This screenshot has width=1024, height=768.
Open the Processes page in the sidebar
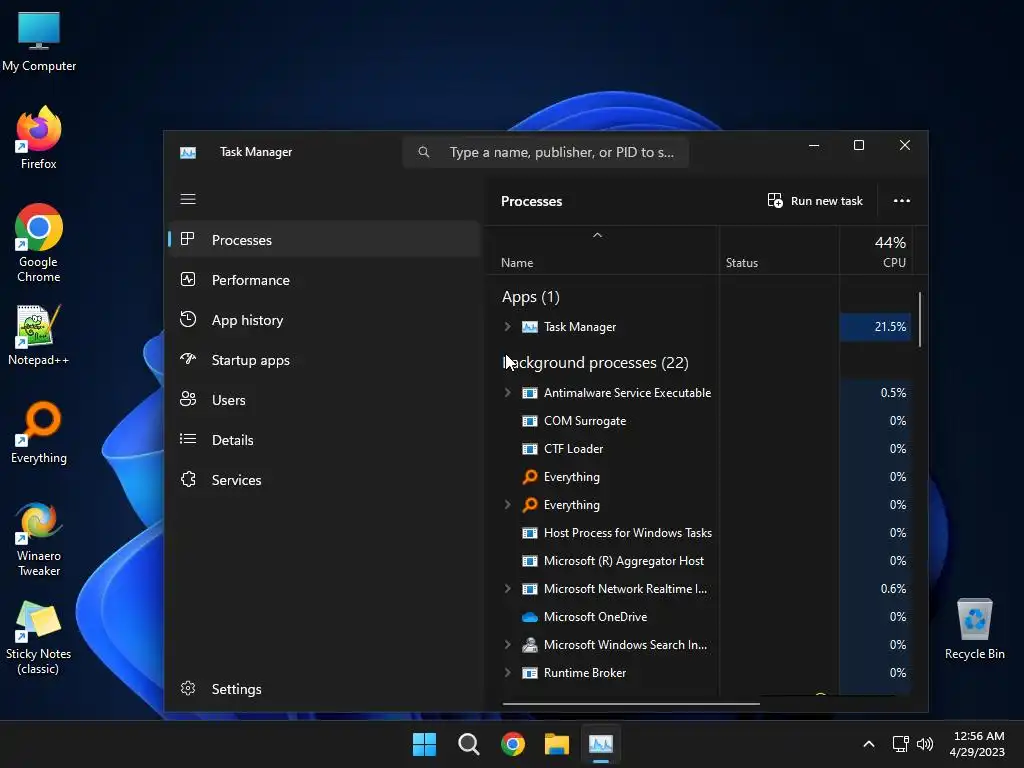(x=325, y=240)
